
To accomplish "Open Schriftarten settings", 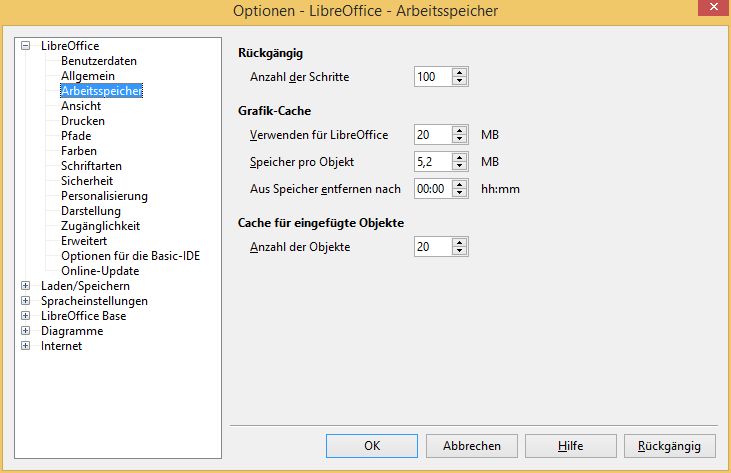I will coord(91,166).
